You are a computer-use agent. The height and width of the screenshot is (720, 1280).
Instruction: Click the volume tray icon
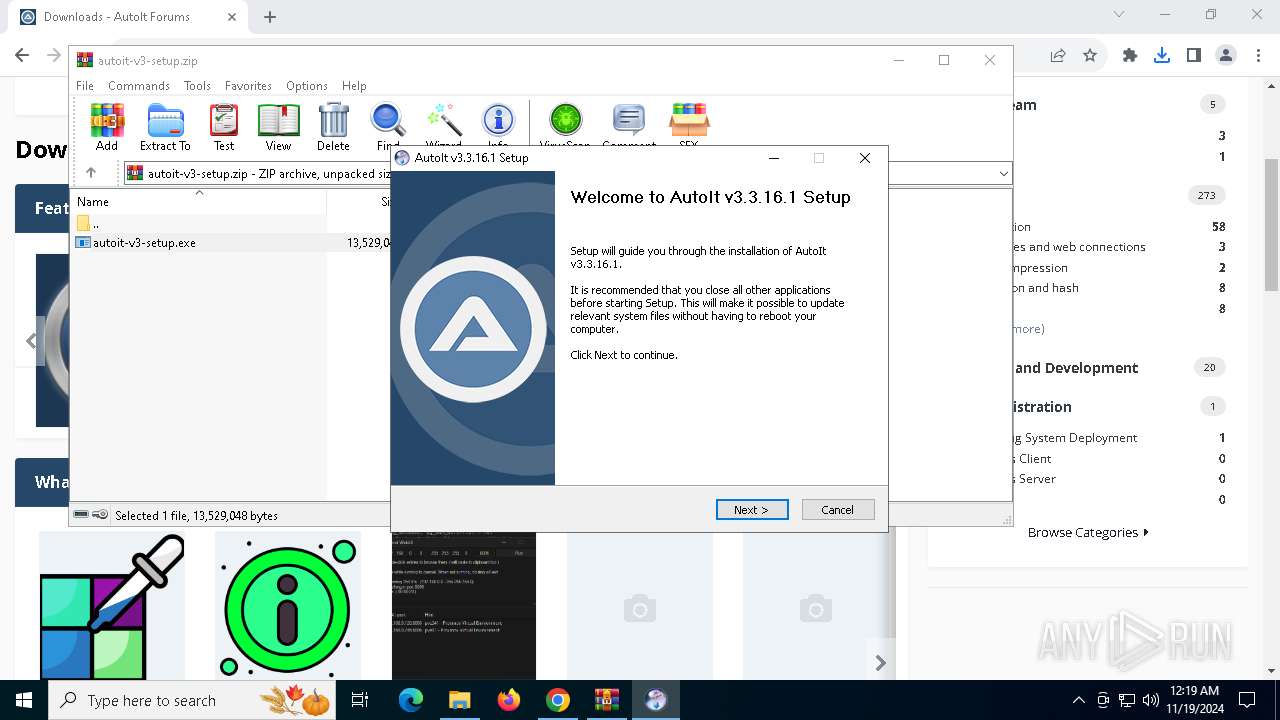pos(1151,700)
